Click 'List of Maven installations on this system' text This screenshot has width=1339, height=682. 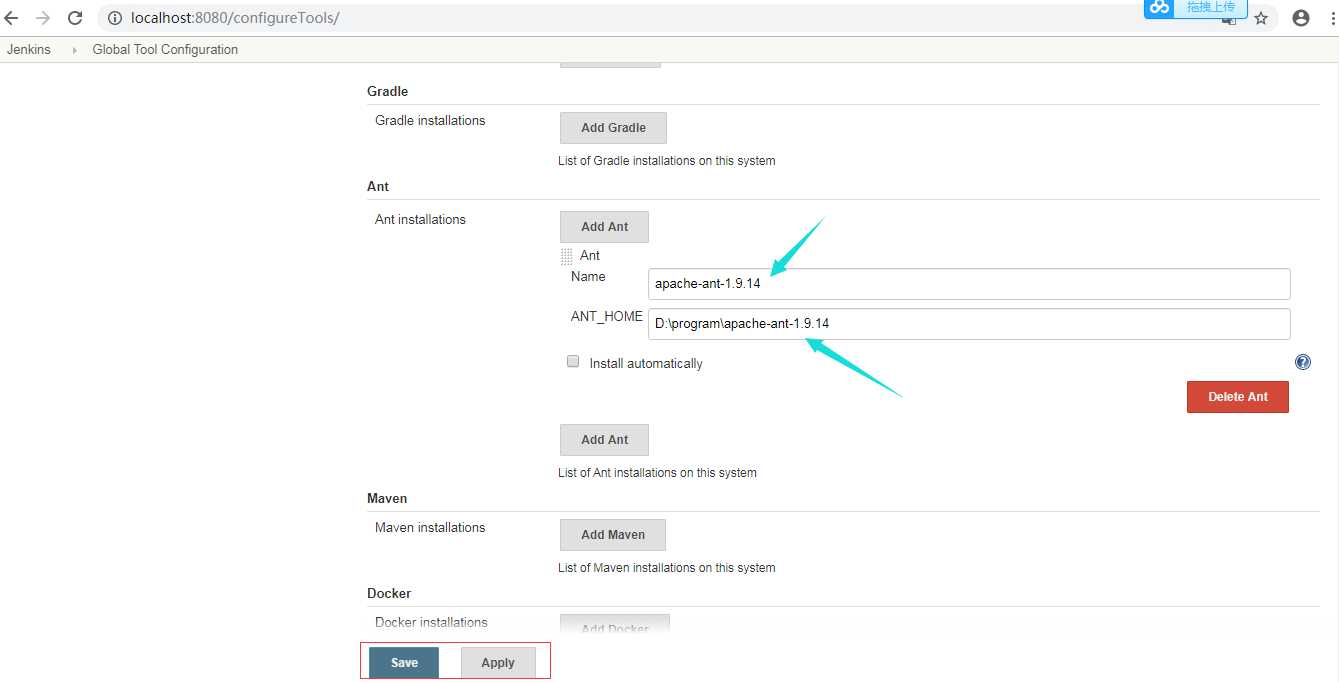(x=666, y=568)
